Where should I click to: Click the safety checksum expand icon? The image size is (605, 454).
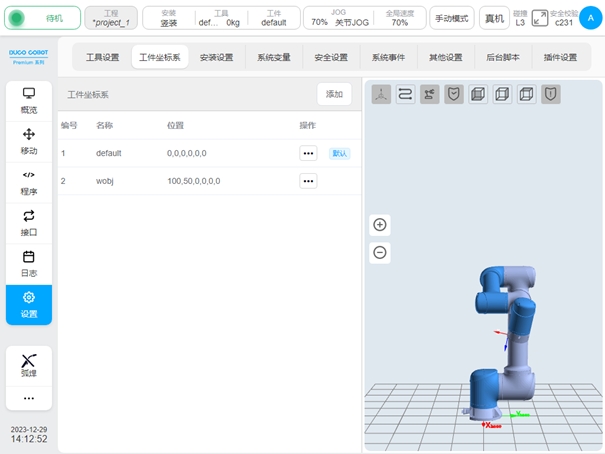[x=540, y=17]
